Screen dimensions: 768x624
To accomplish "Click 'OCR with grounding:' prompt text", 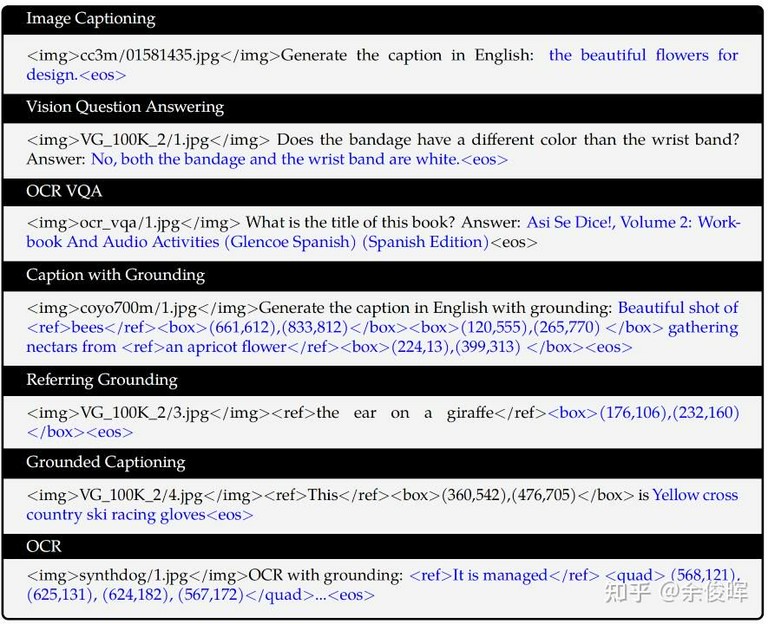I will point(326,576).
